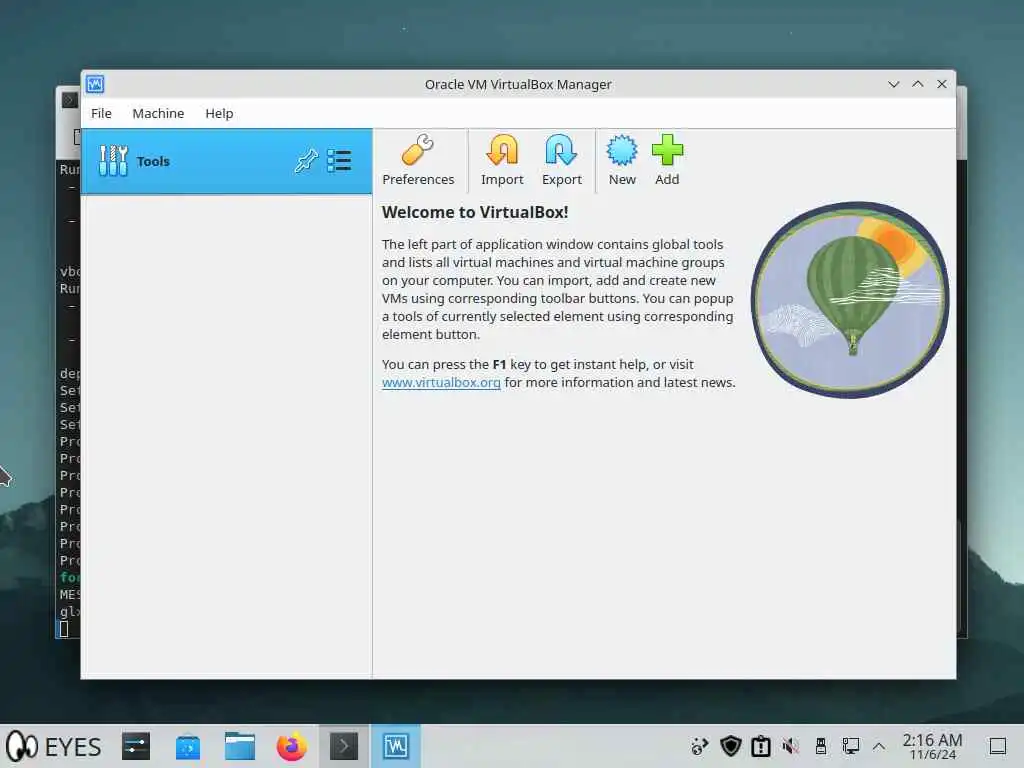Click the Import appliance icon

pos(502,160)
